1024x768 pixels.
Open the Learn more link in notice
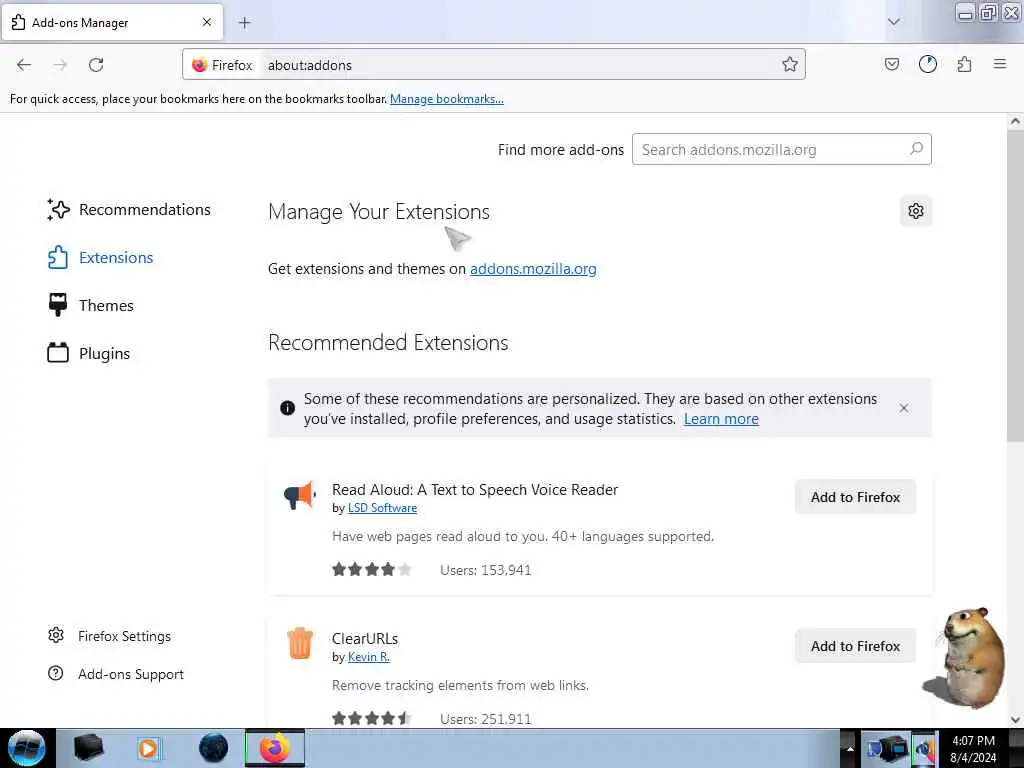point(721,419)
